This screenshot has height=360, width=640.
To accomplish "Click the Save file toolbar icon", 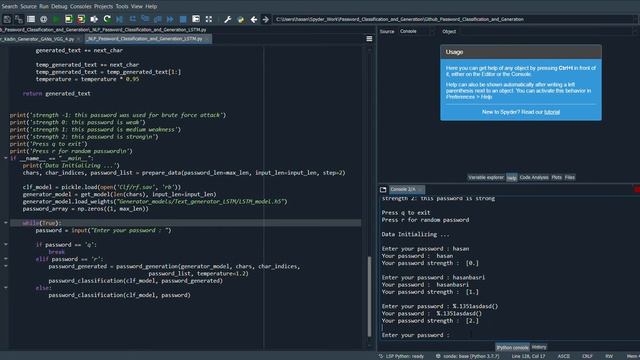I will [7, 19].
